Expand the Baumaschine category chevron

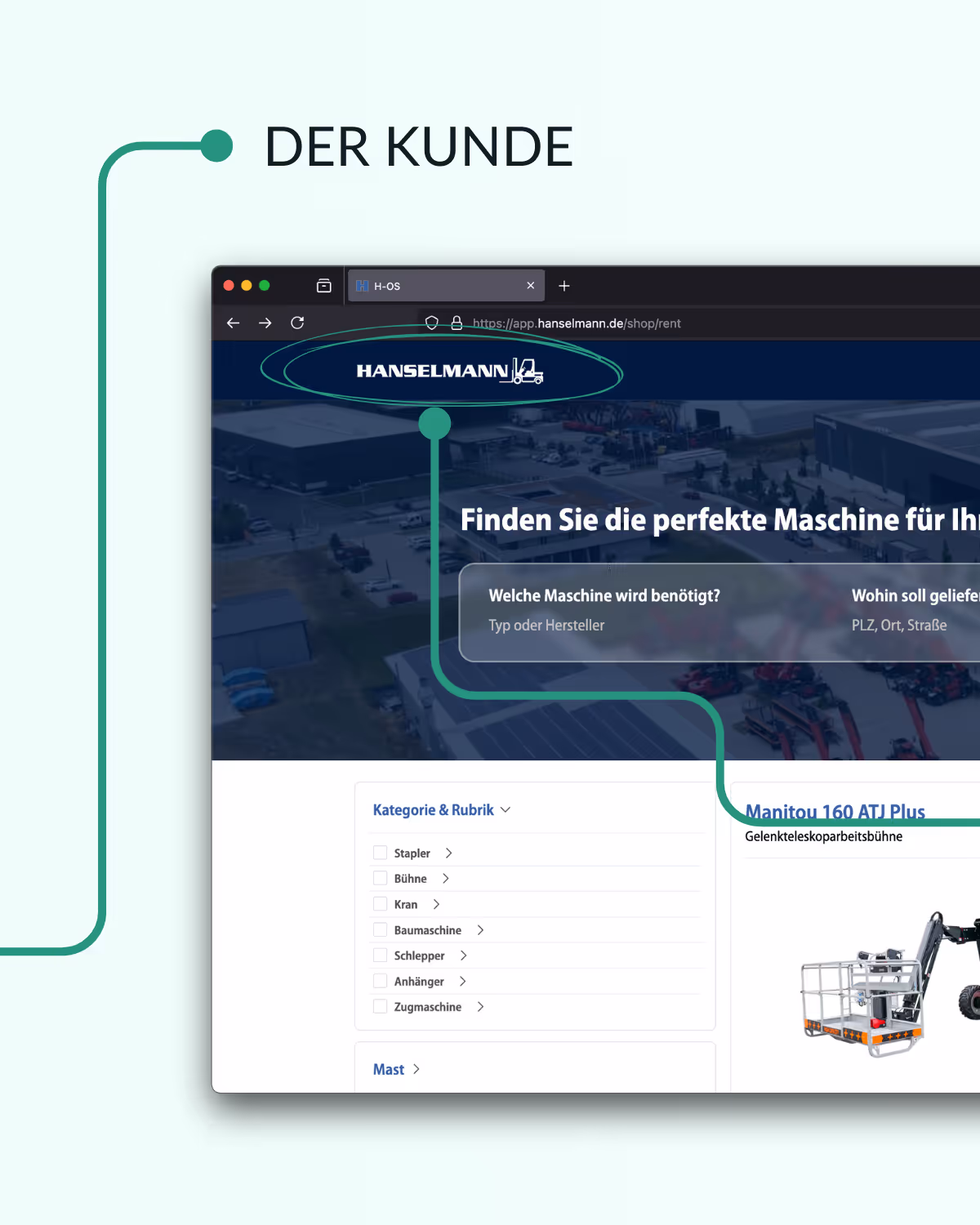click(x=480, y=929)
